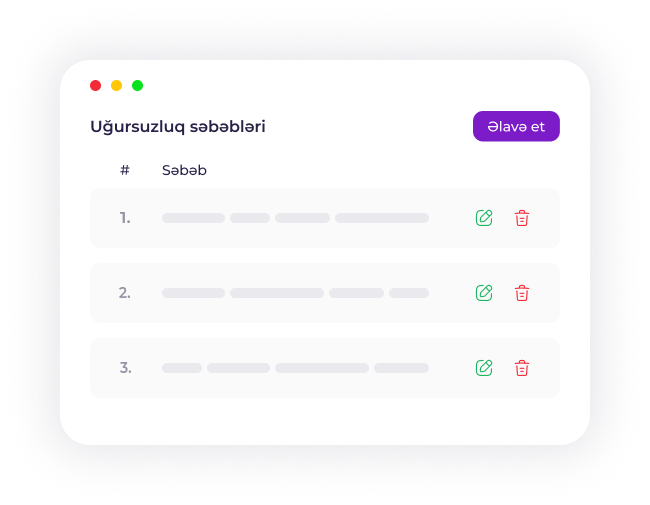The height and width of the screenshot is (505, 650).
Task: Select the row number 1. label
Action: [x=125, y=218]
